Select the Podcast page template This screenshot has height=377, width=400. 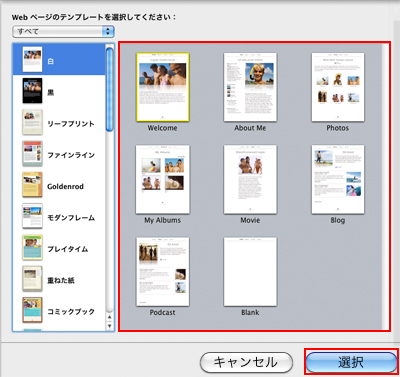click(x=163, y=272)
